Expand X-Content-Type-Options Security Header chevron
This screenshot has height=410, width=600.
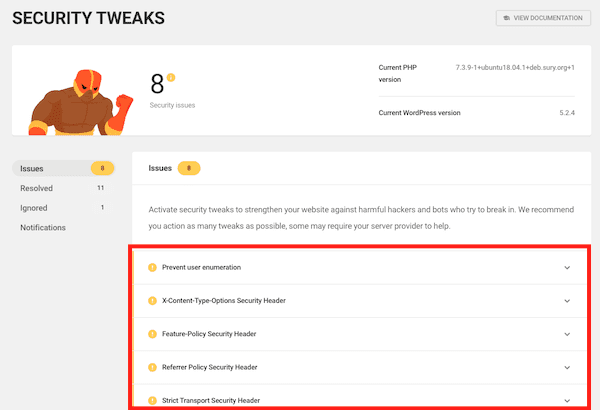pyautogui.click(x=567, y=301)
